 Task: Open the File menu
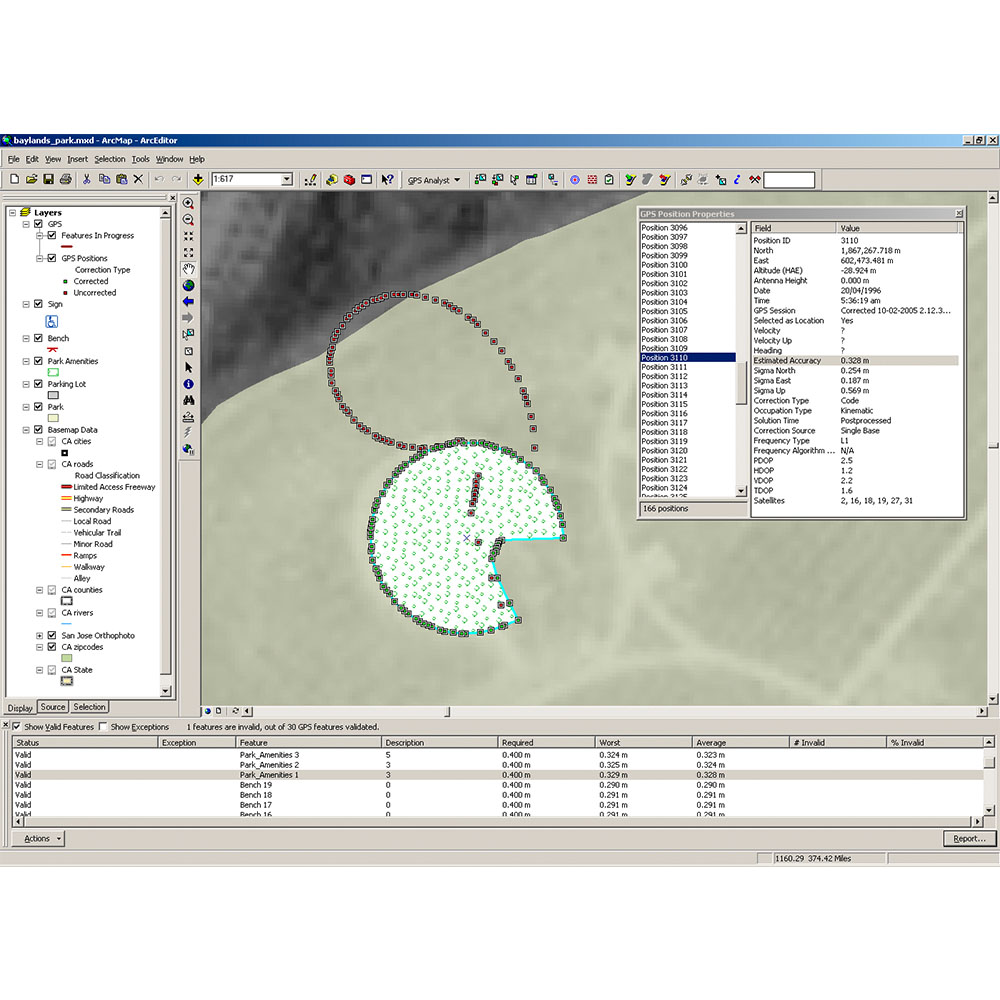[x=13, y=159]
